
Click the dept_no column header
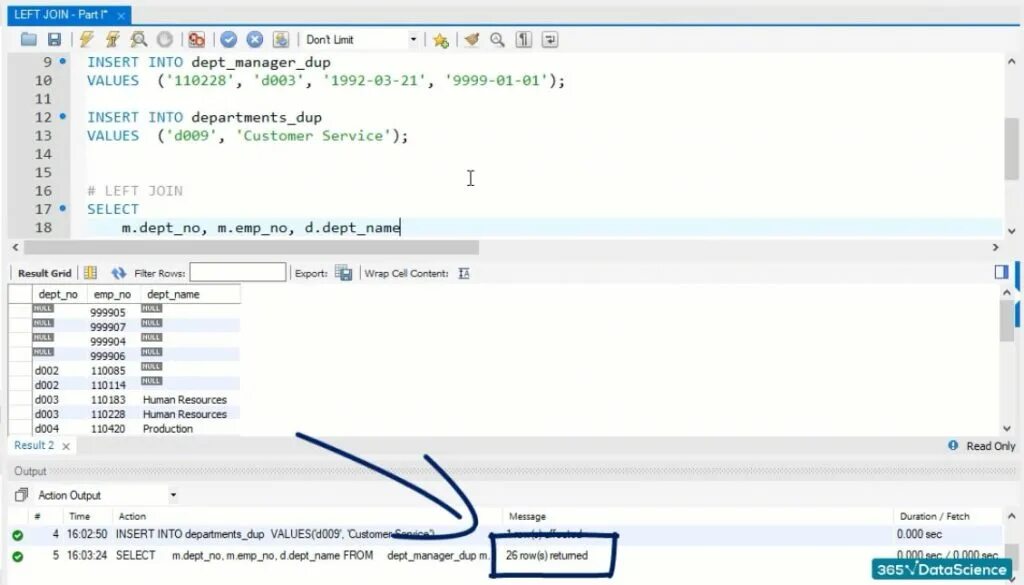[x=59, y=294]
